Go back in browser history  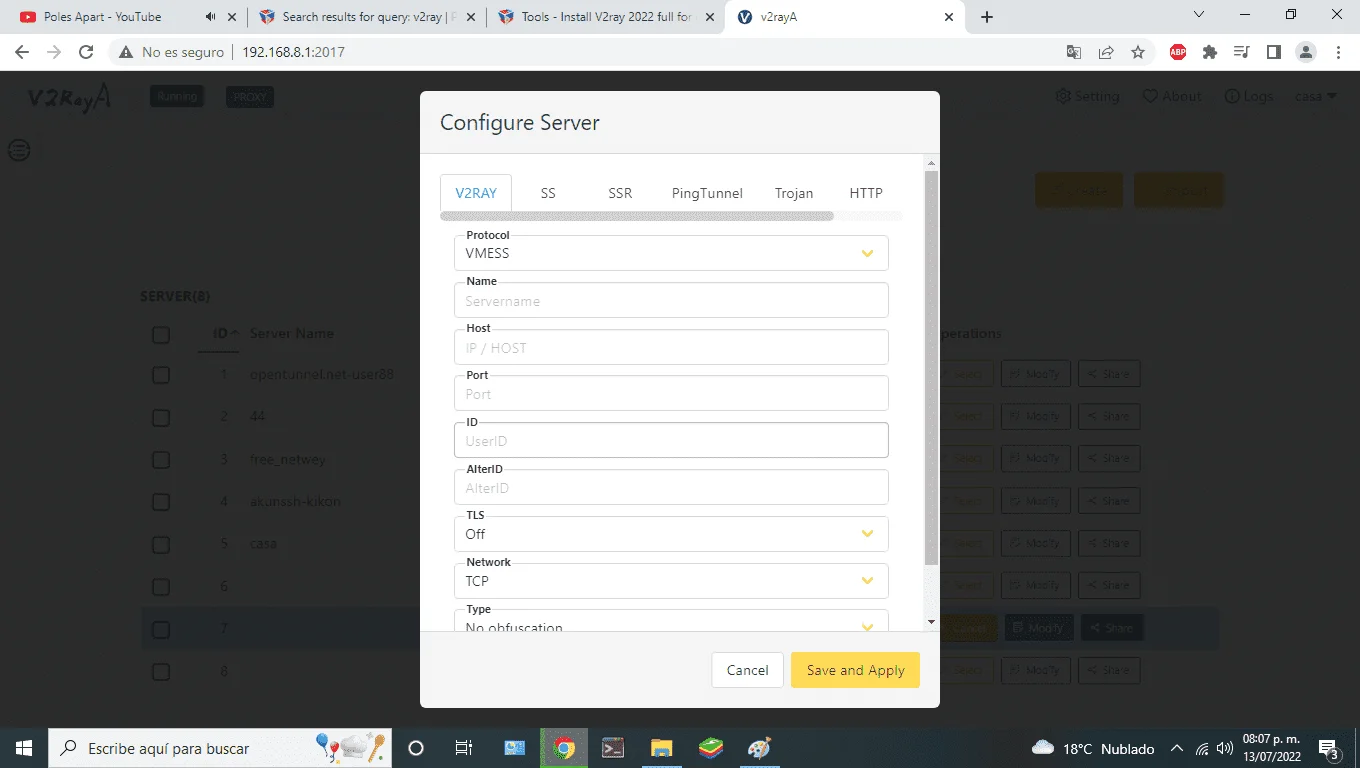tap(22, 52)
